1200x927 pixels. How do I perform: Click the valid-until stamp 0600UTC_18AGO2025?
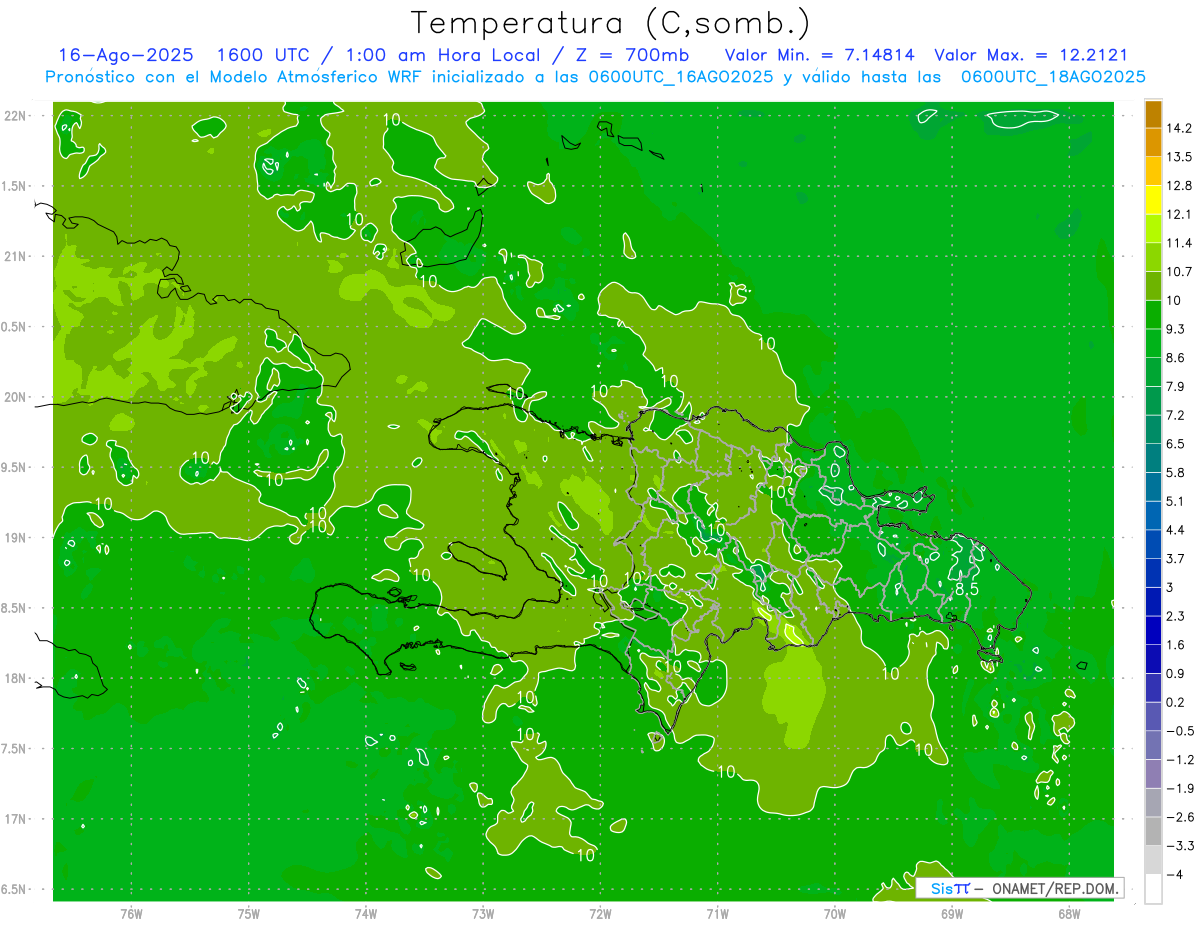pyautogui.click(x=1053, y=77)
